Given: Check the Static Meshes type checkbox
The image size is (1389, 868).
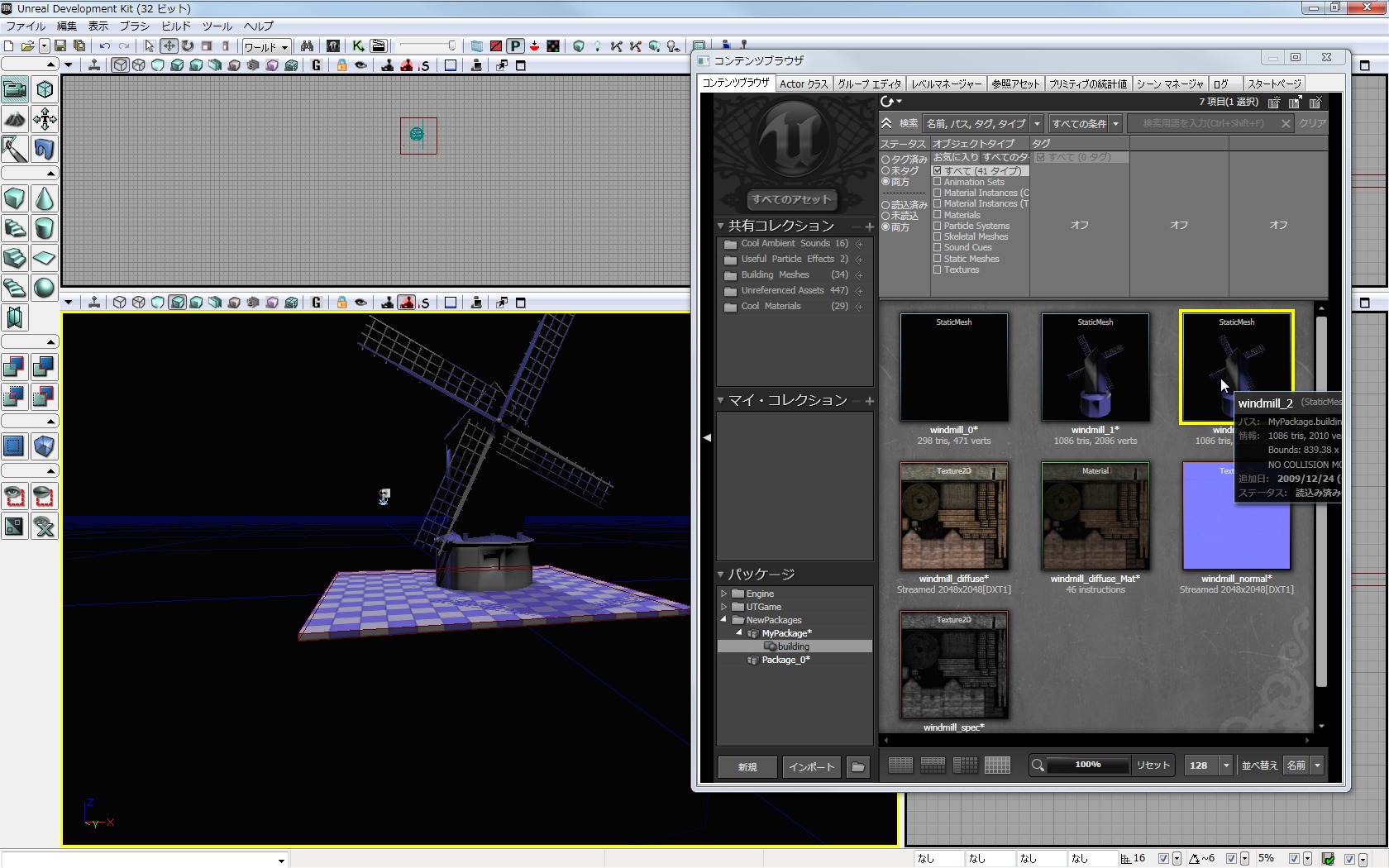Looking at the screenshot, I should tap(938, 259).
